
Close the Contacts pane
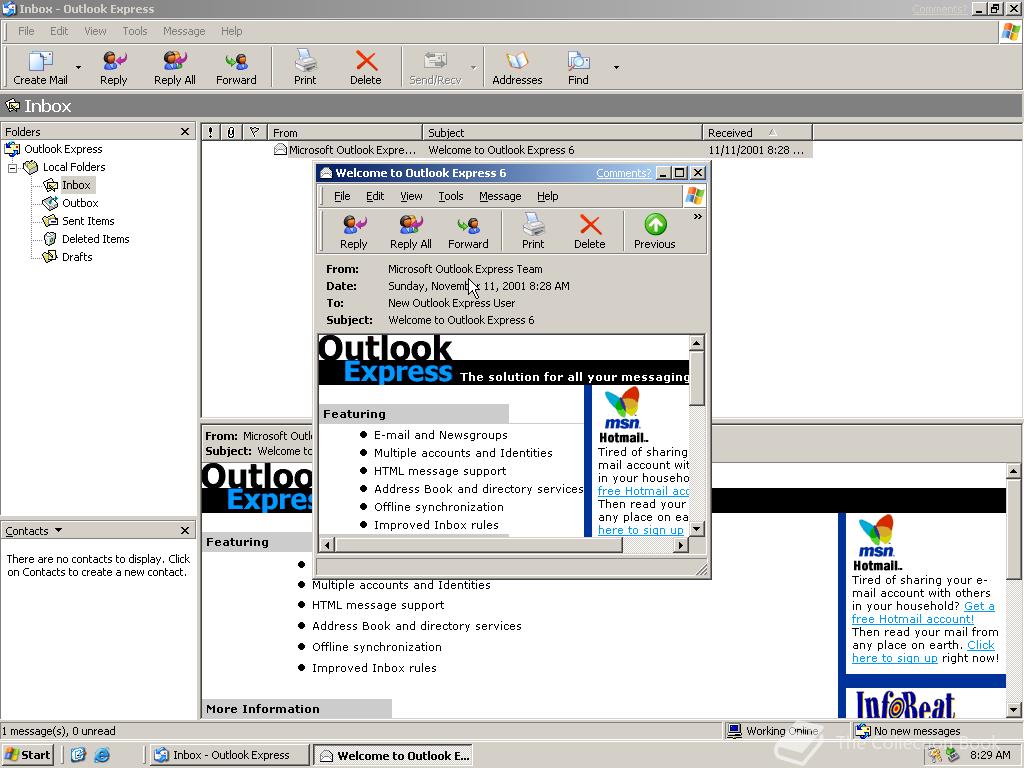(x=185, y=530)
